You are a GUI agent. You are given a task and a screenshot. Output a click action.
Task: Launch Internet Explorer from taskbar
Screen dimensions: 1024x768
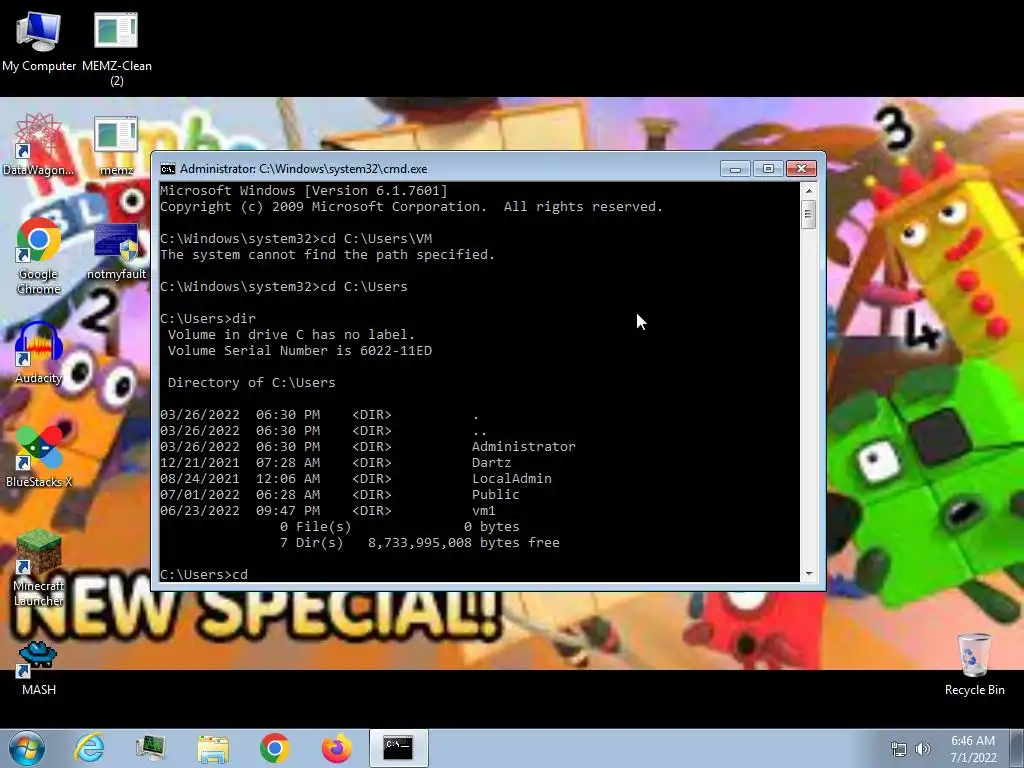click(89, 748)
